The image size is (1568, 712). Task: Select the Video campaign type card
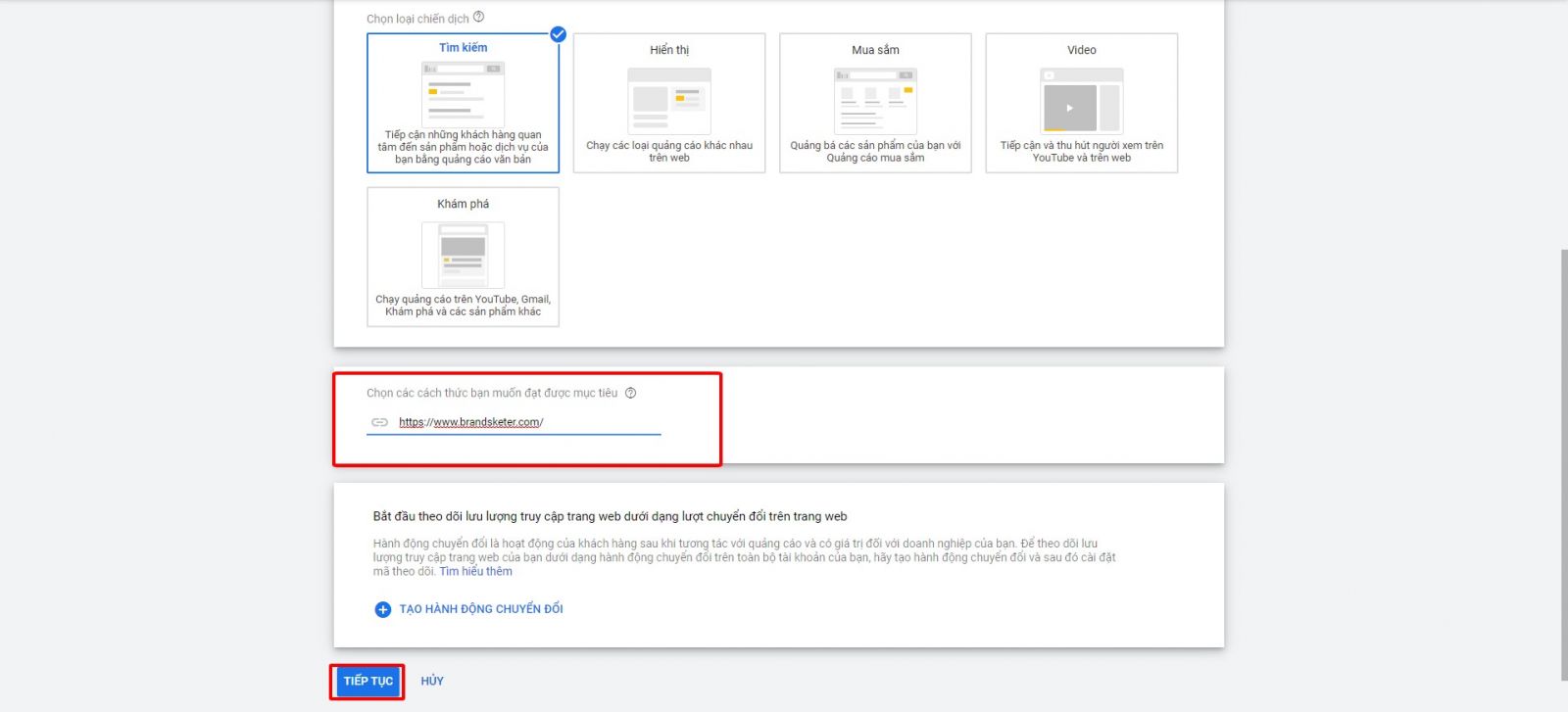point(1082,103)
